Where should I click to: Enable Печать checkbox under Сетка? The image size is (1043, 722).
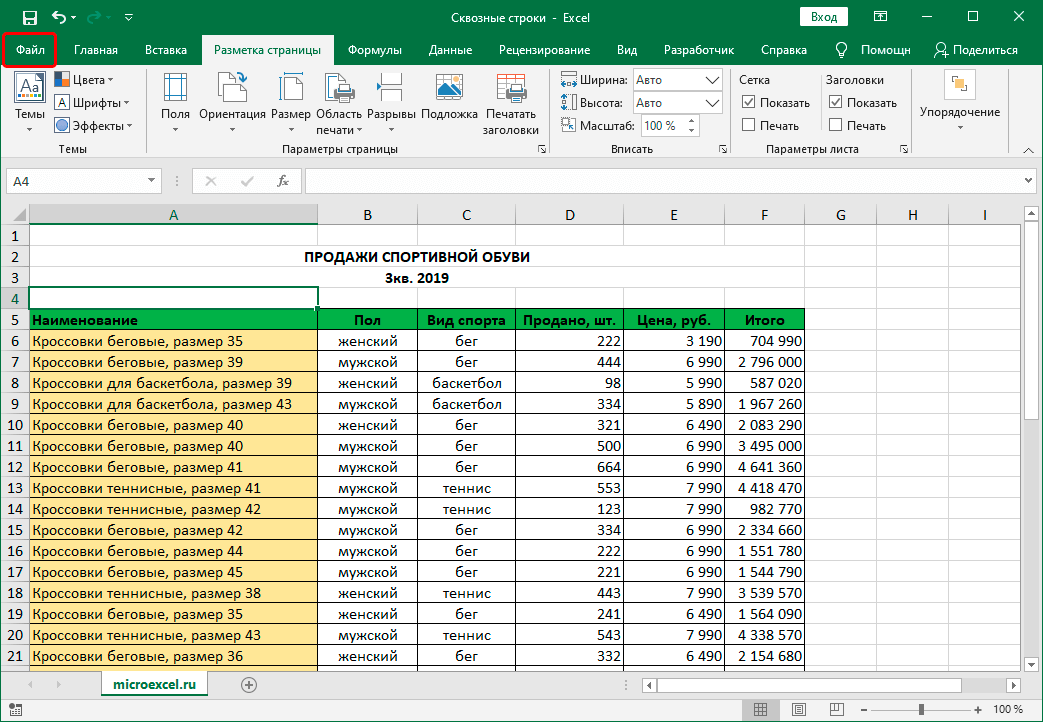tap(749, 125)
